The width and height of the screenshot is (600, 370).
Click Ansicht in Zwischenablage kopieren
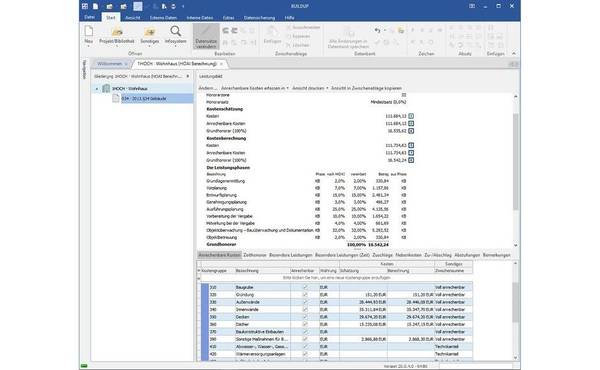tap(366, 88)
